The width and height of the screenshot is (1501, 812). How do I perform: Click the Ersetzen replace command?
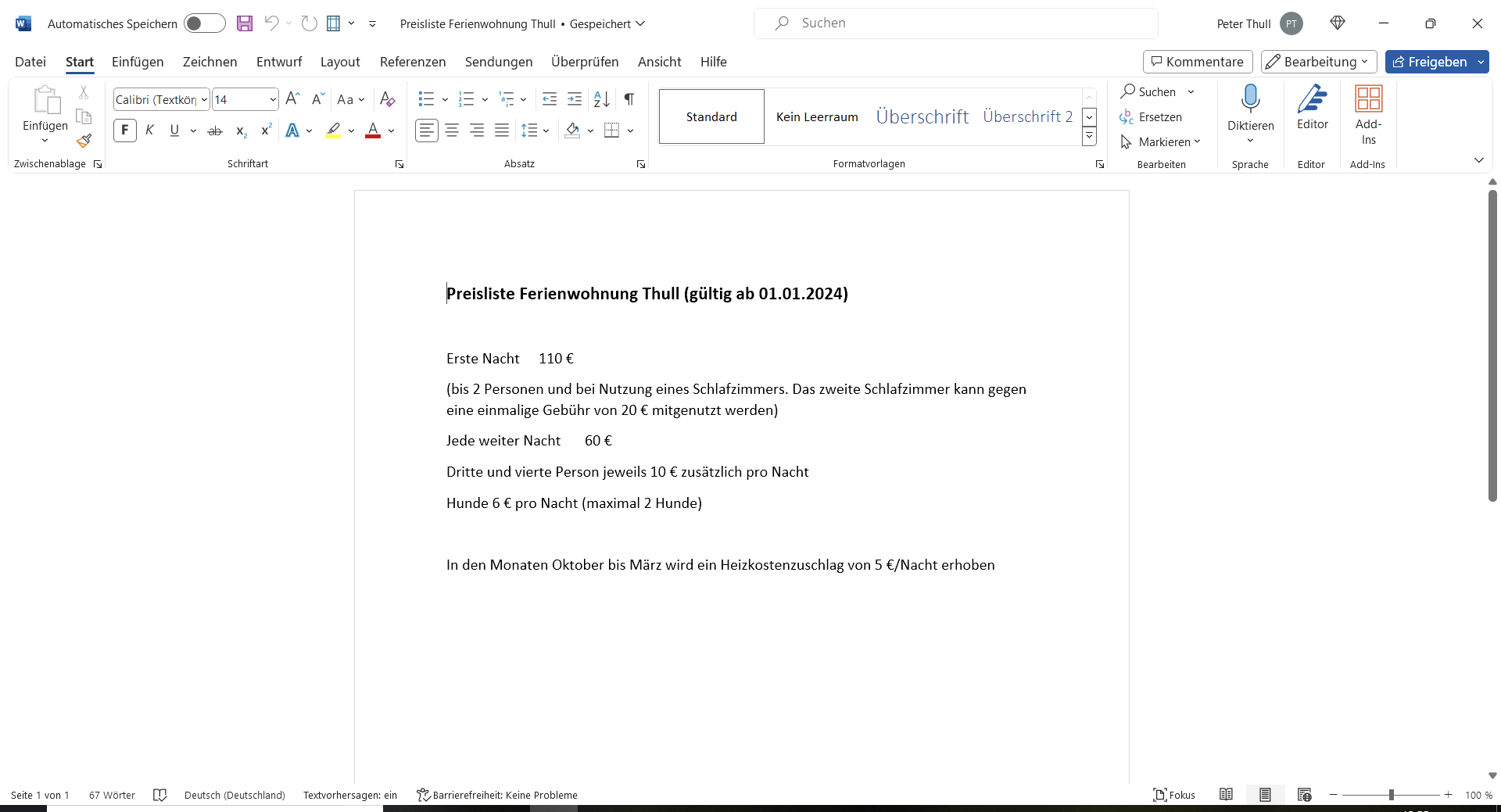coord(1151,117)
